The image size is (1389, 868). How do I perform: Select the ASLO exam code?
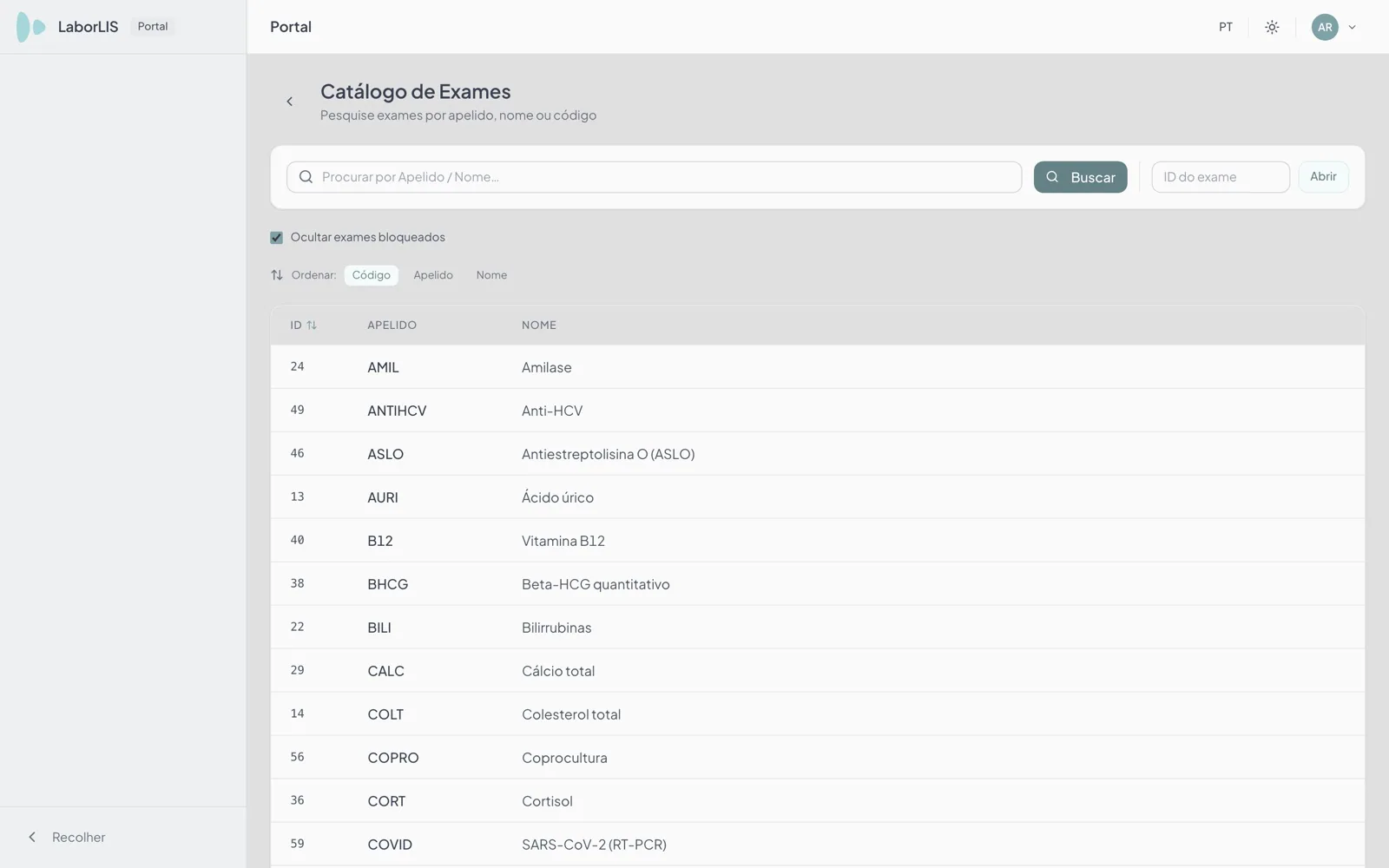385,454
